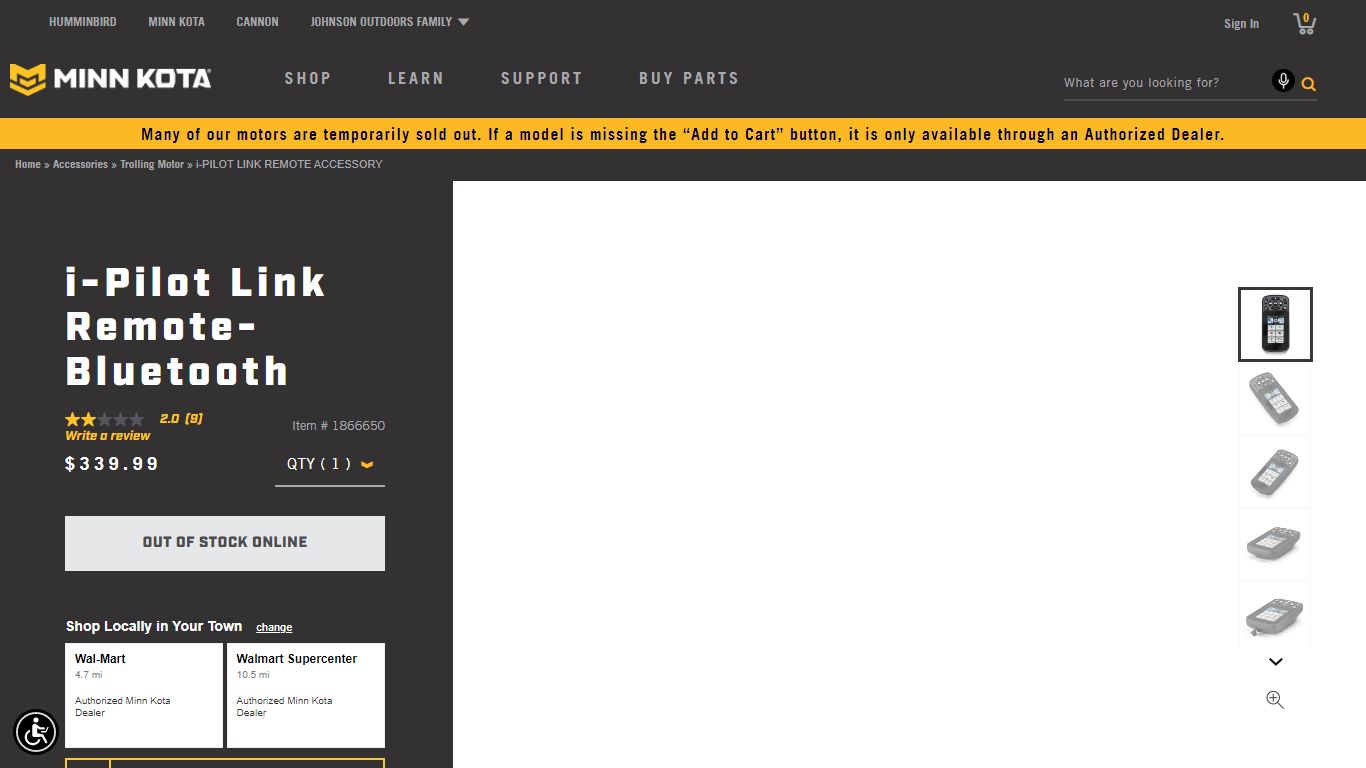Select the Minn Kota top-bar link

coord(176,21)
